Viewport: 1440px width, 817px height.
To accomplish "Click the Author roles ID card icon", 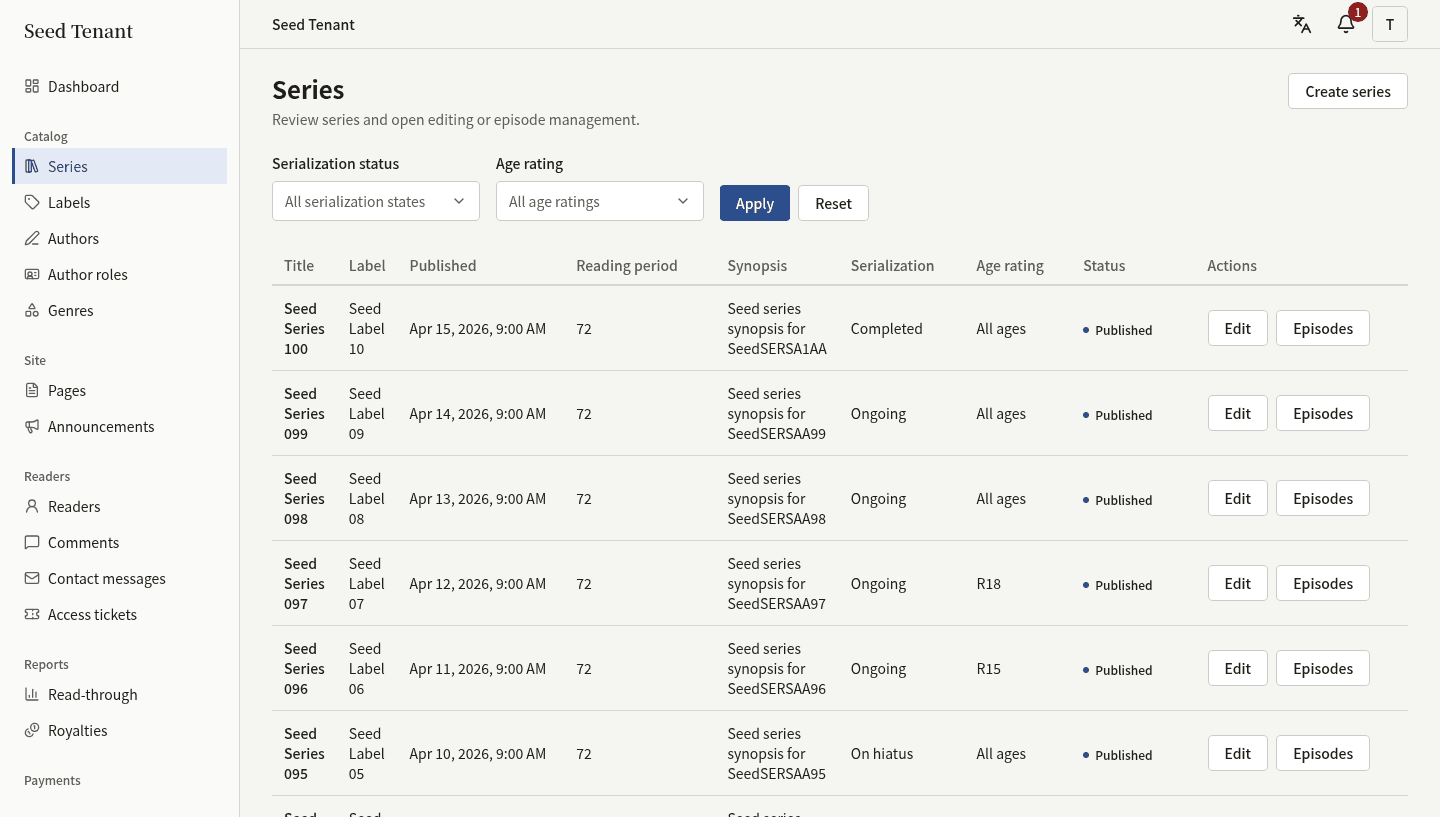I will point(32,274).
